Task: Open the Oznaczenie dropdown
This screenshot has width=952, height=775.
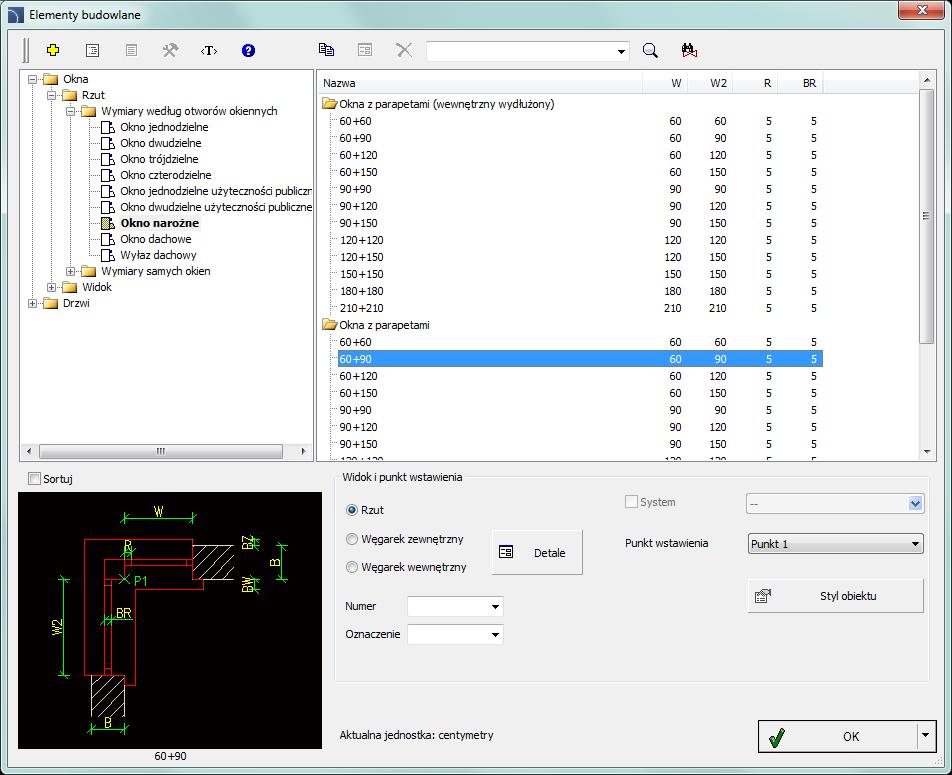Action: (x=495, y=635)
